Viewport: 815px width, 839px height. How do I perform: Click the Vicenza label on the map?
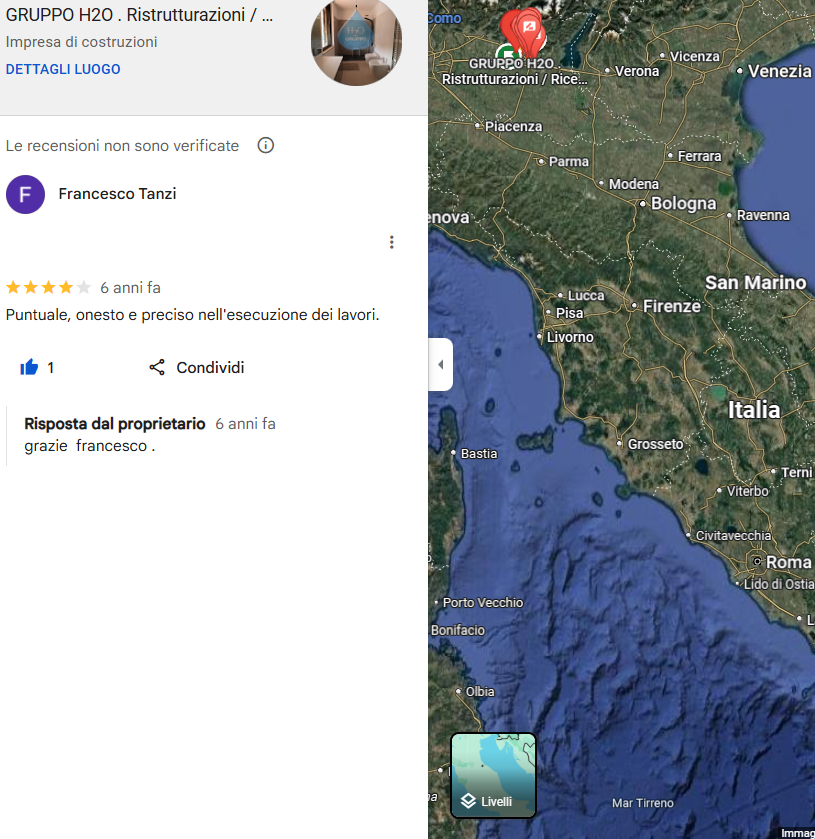(695, 56)
